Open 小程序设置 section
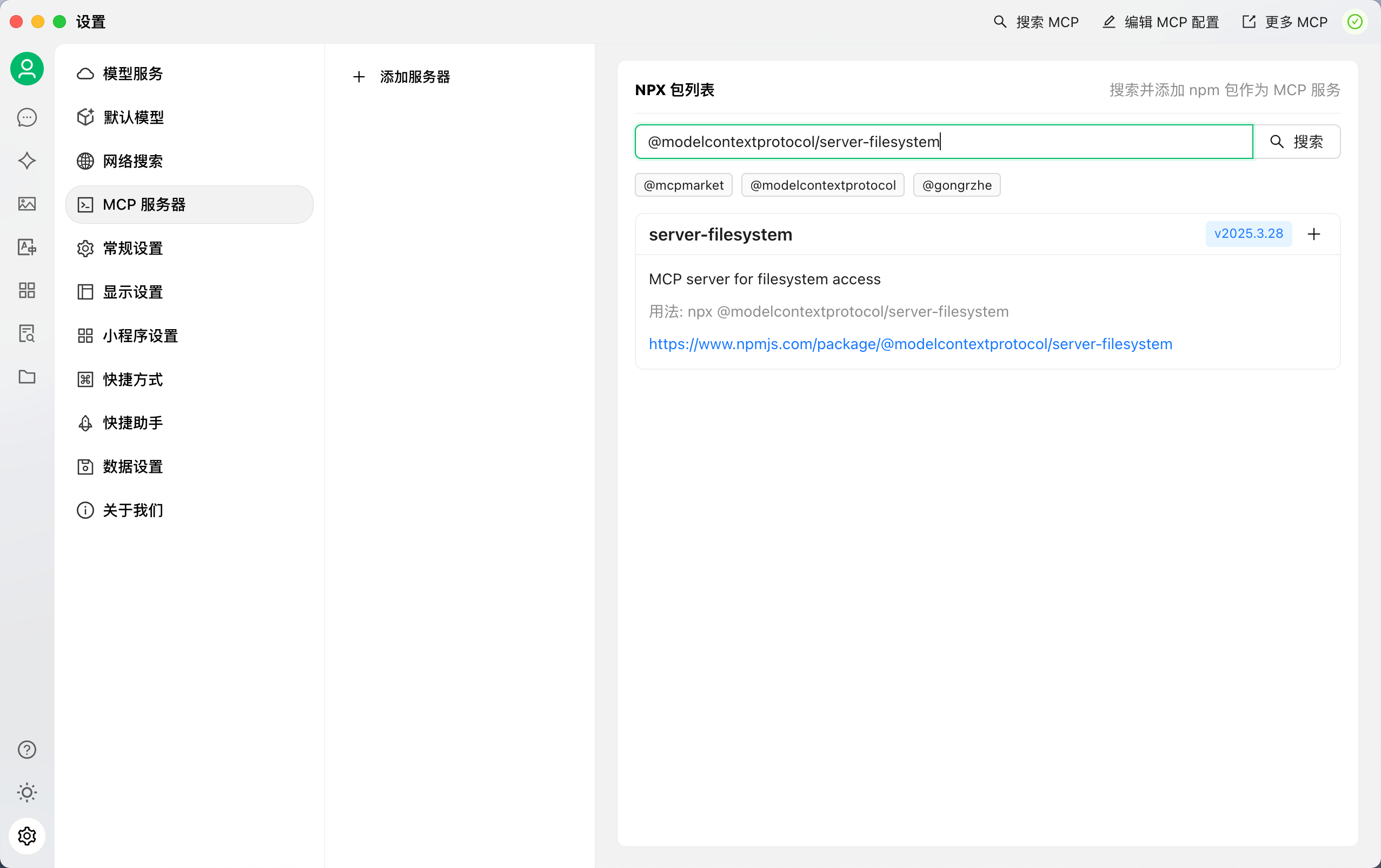 tap(189, 336)
